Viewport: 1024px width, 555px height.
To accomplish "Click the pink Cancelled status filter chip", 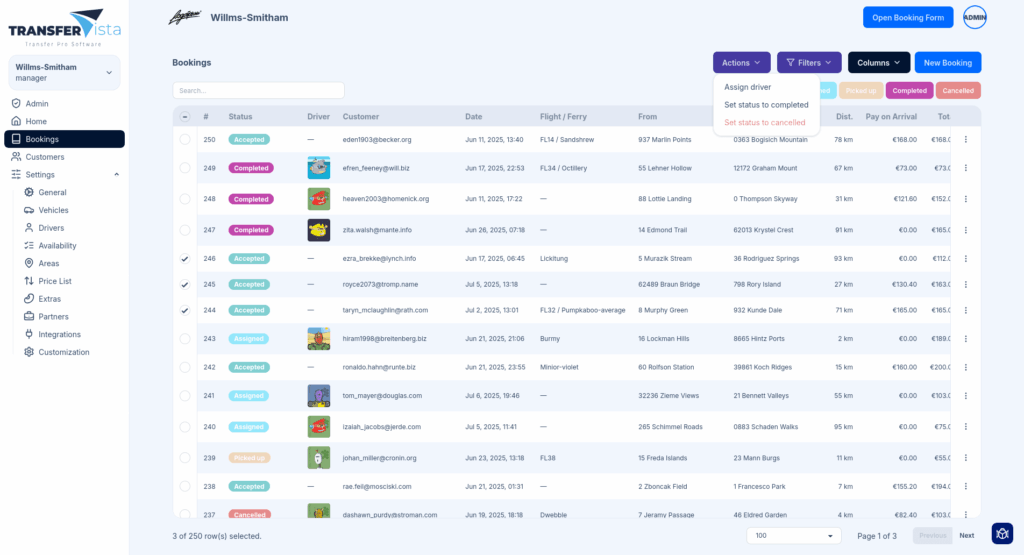I will (x=958, y=90).
